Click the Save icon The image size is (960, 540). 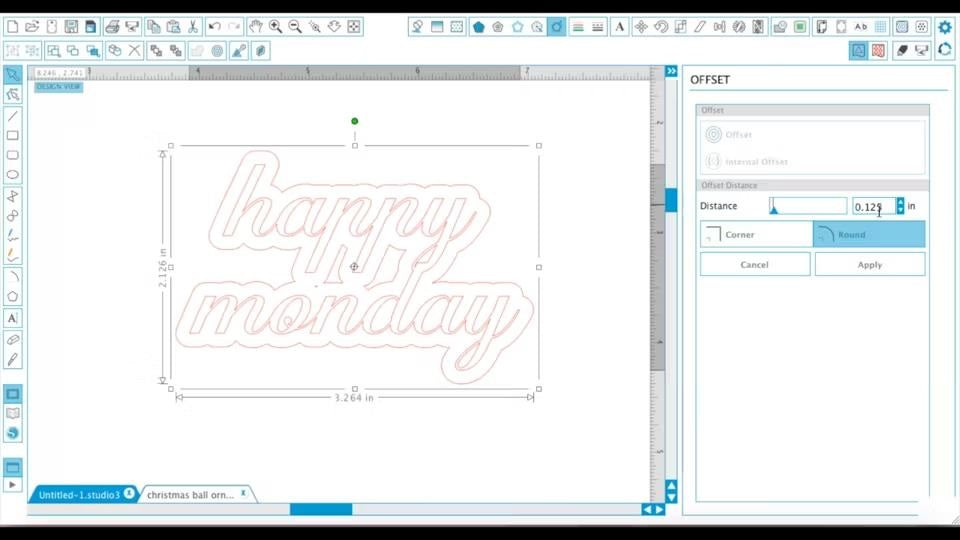tap(71, 26)
